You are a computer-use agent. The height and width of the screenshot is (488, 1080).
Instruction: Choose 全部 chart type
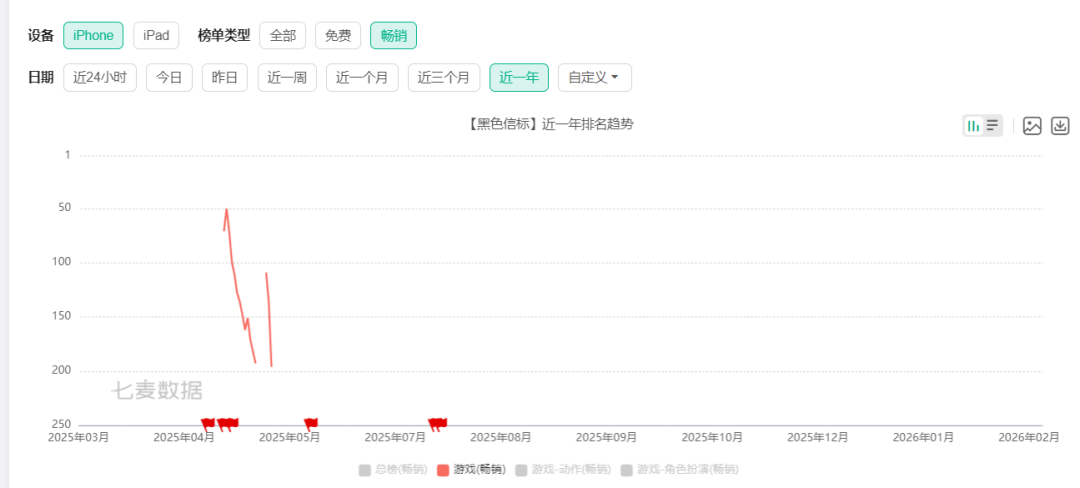(282, 35)
